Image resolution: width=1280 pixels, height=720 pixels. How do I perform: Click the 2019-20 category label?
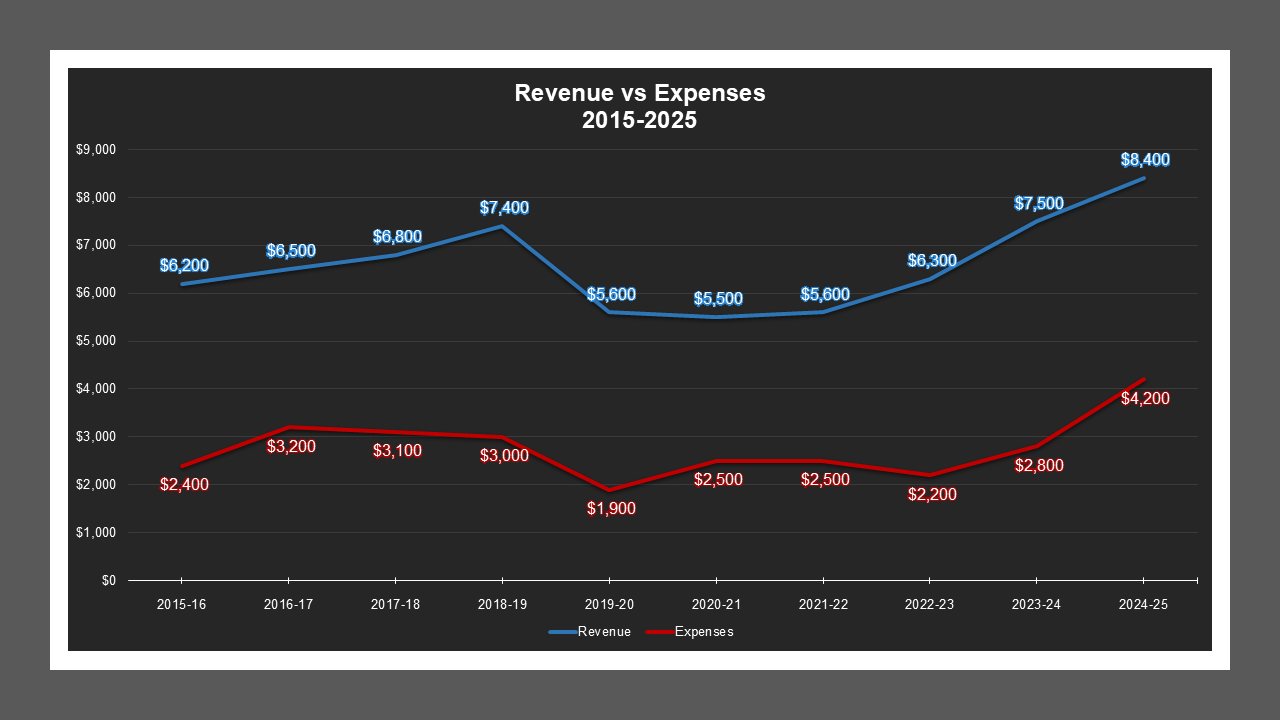[609, 604]
